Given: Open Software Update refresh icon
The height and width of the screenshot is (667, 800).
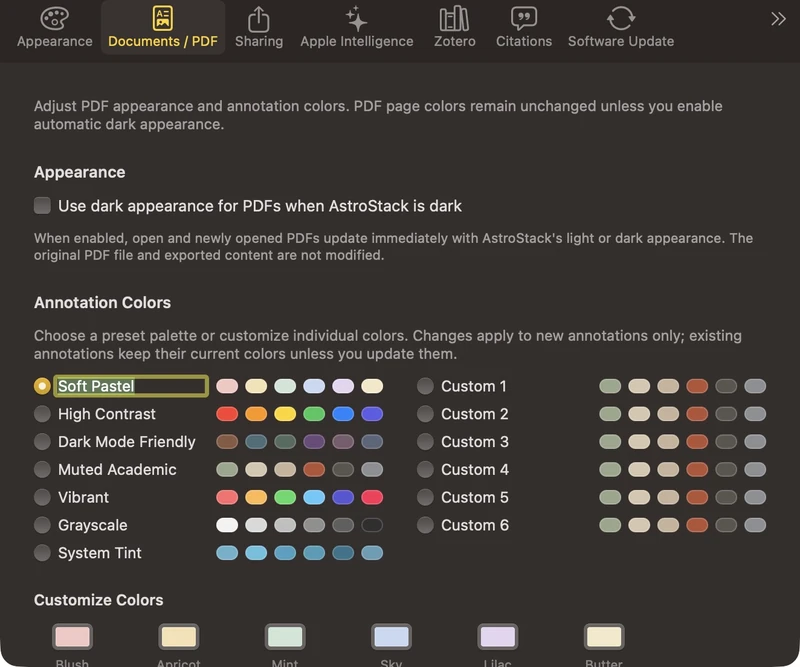Looking at the screenshot, I should point(621,18).
